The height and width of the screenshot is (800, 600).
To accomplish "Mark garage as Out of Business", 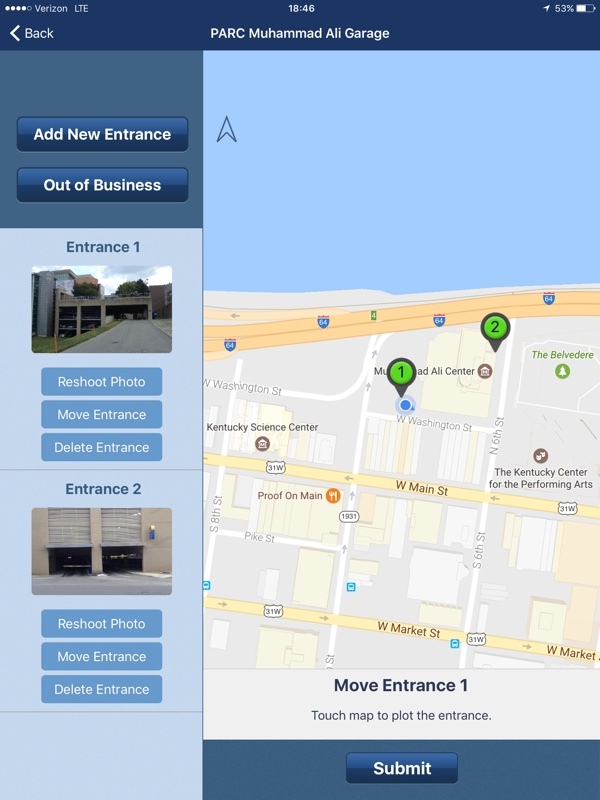I will pyautogui.click(x=102, y=185).
